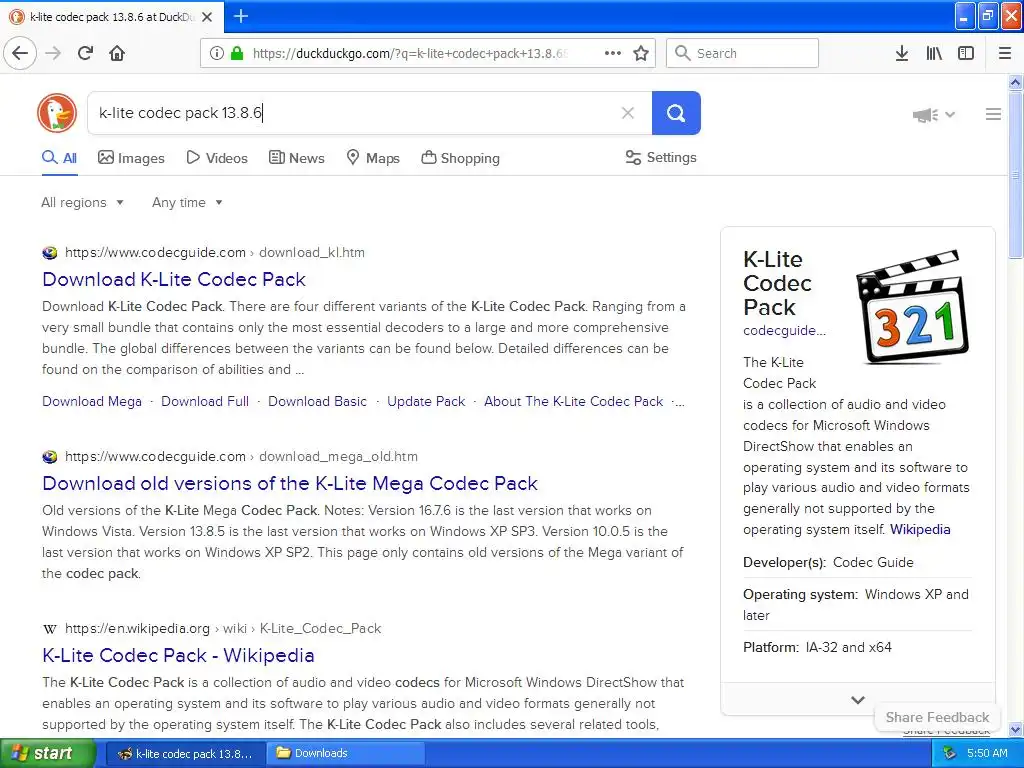1024x768 pixels.
Task: Expand the All regions dropdown
Action: (x=82, y=202)
